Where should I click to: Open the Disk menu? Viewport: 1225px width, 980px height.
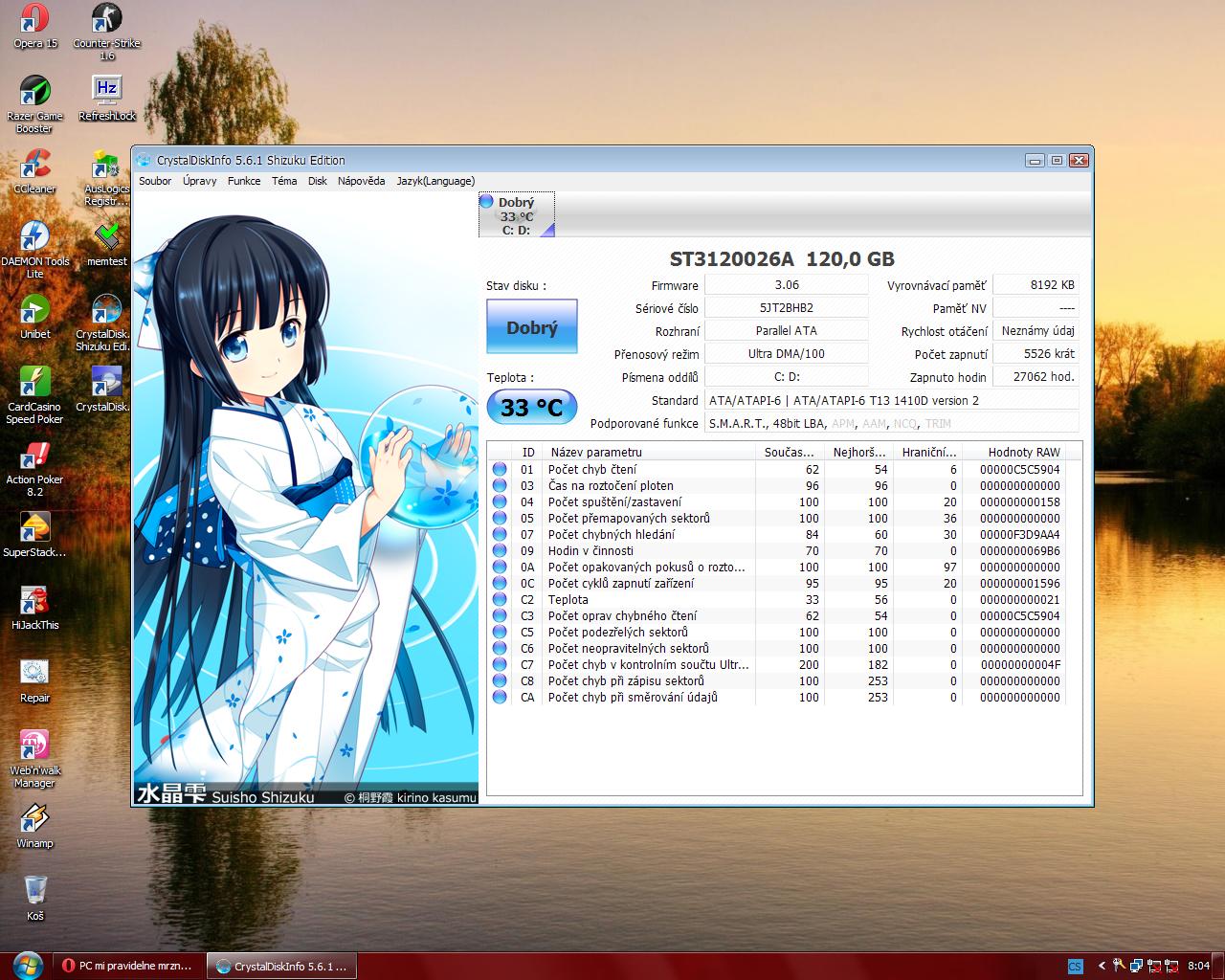point(318,181)
